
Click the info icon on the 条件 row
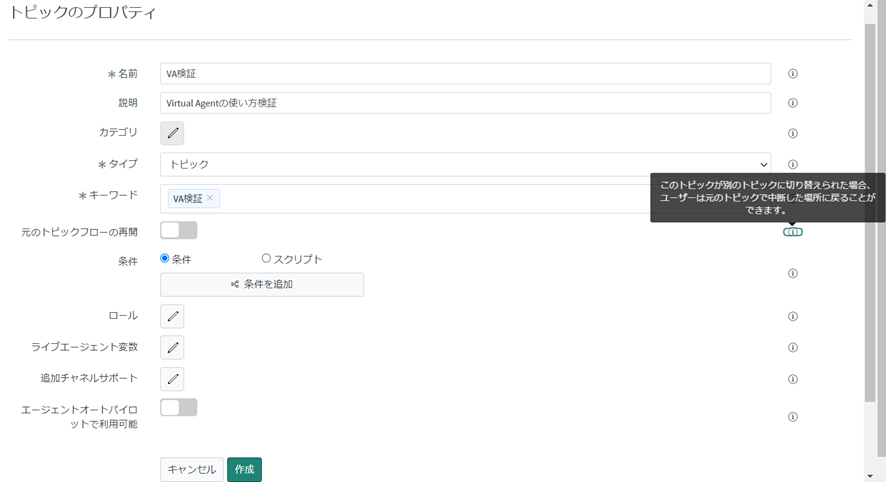click(793, 273)
